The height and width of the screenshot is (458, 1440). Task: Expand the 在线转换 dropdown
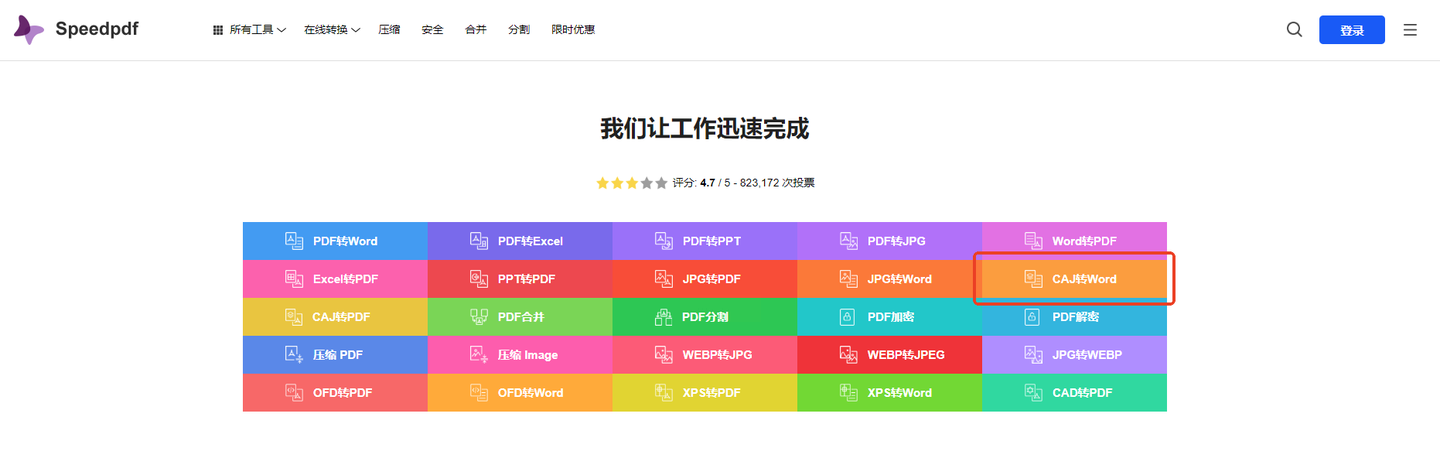click(x=331, y=30)
